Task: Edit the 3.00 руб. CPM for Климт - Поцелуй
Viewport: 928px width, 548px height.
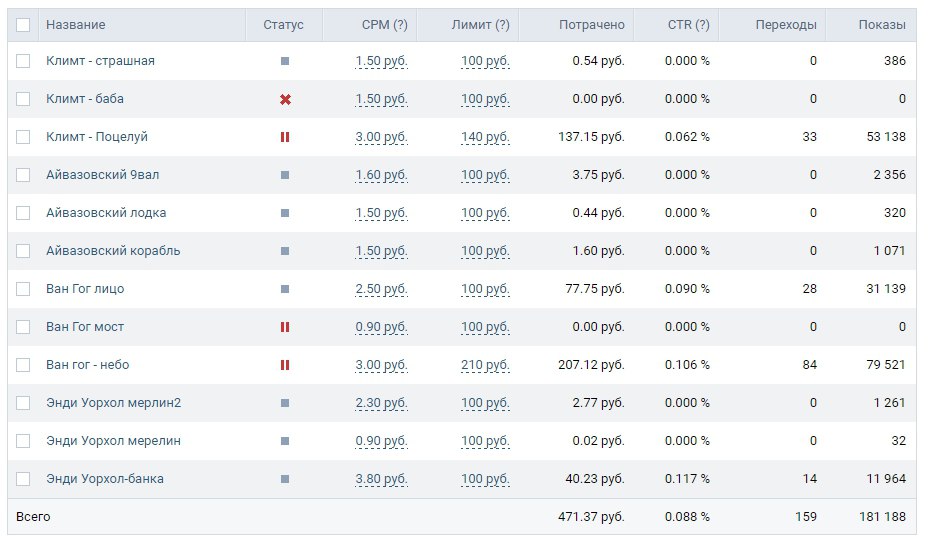Action: click(x=381, y=137)
